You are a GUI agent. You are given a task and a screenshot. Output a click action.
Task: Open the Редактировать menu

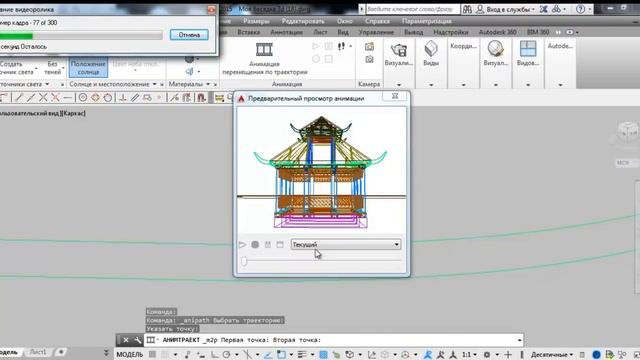click(x=303, y=21)
